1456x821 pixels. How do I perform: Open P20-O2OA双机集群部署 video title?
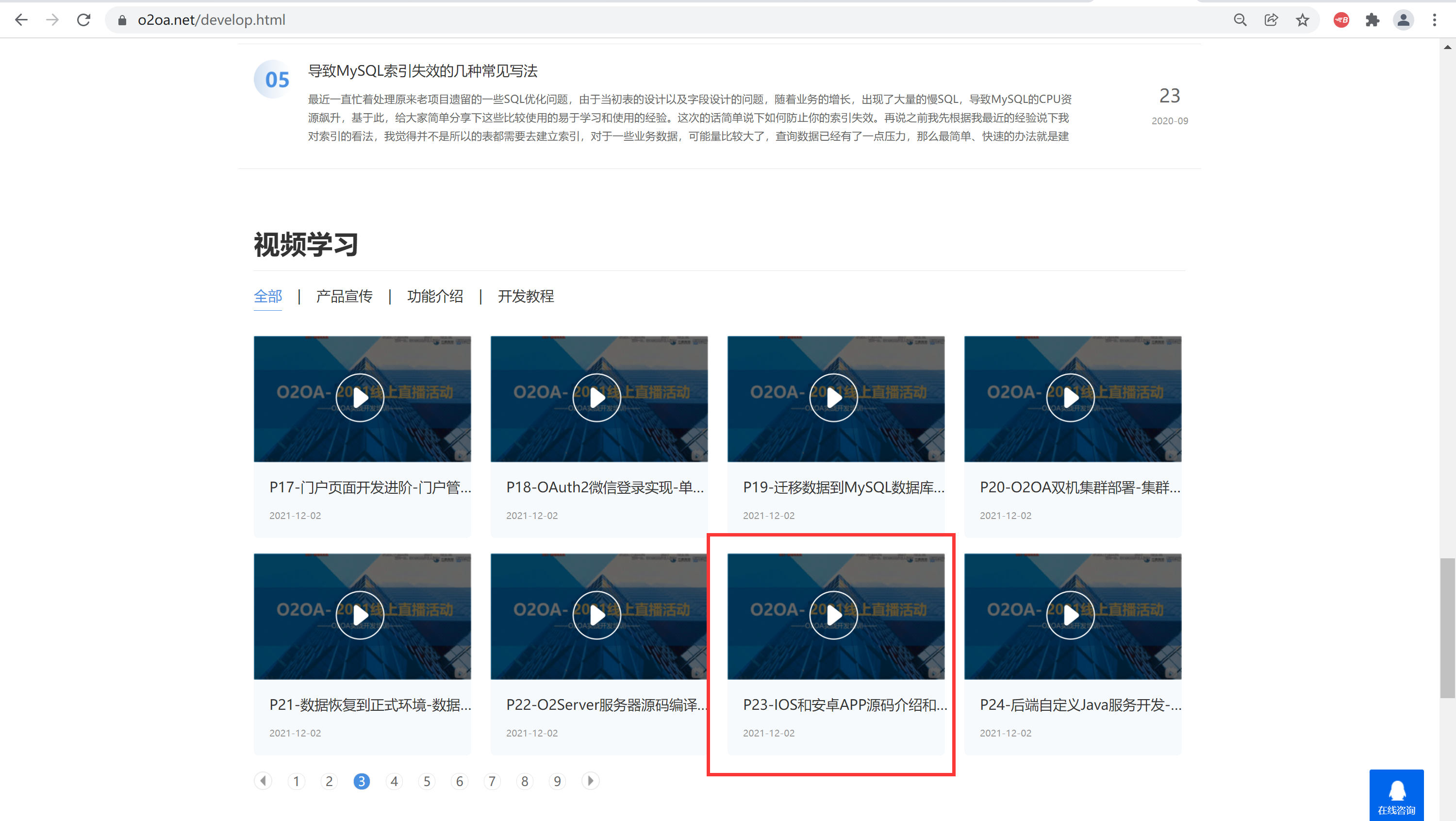(x=1079, y=487)
